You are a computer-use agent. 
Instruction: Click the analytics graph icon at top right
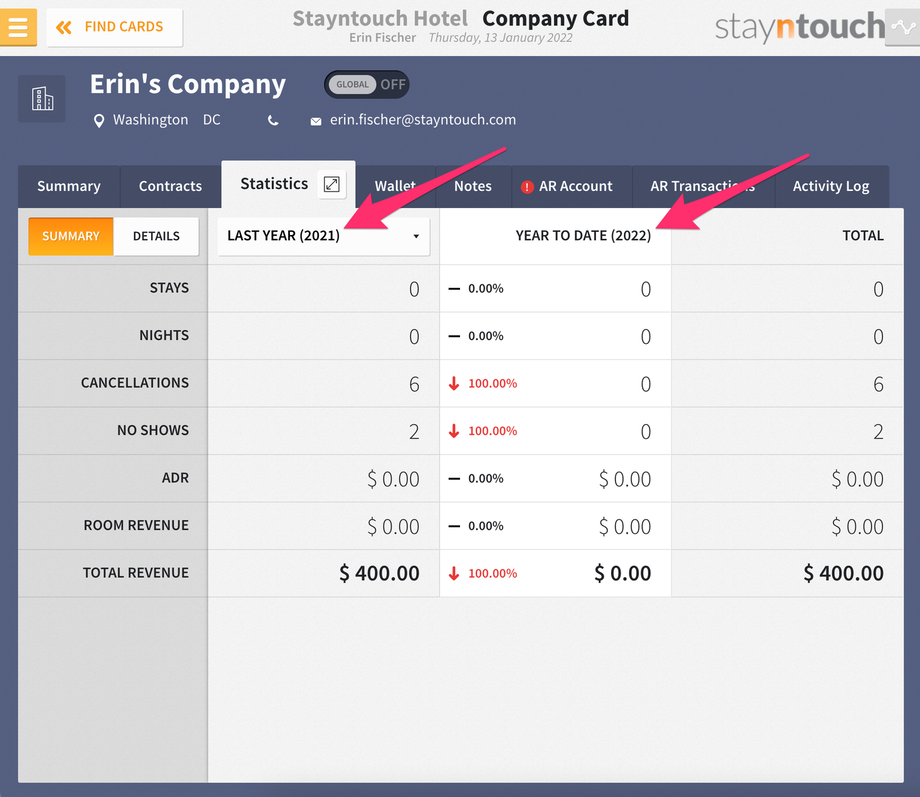click(x=902, y=27)
